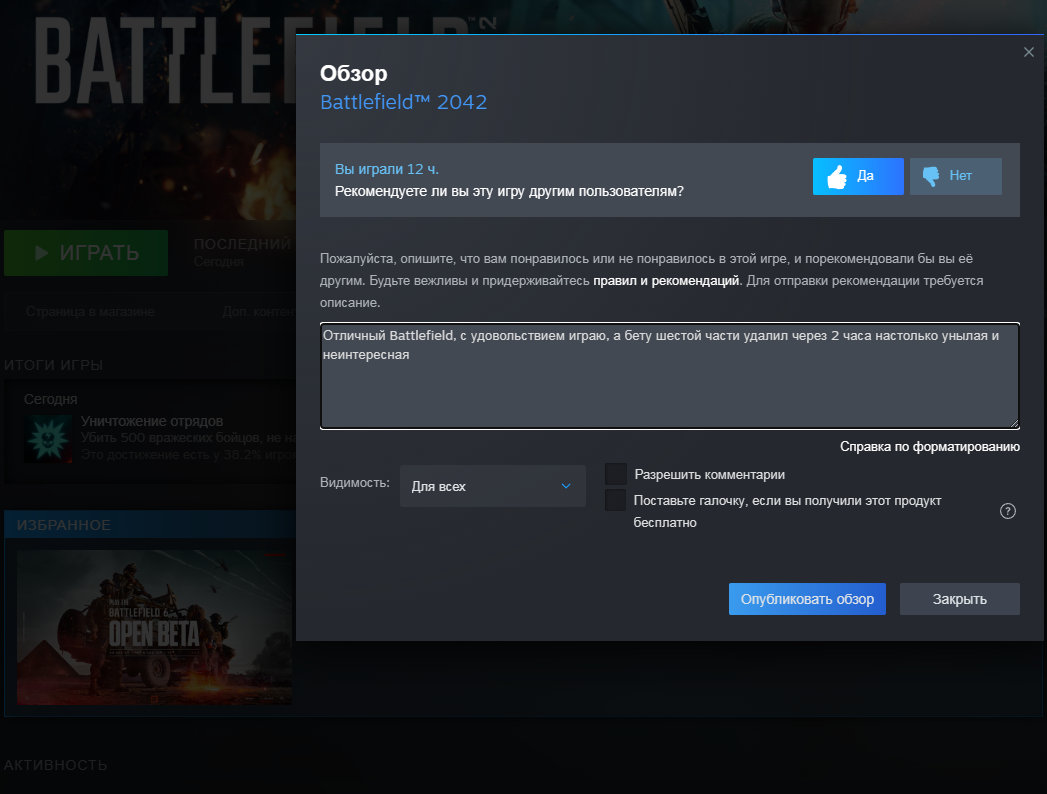Click inside the review text area
Screen dimensions: 1047x794
(670, 375)
